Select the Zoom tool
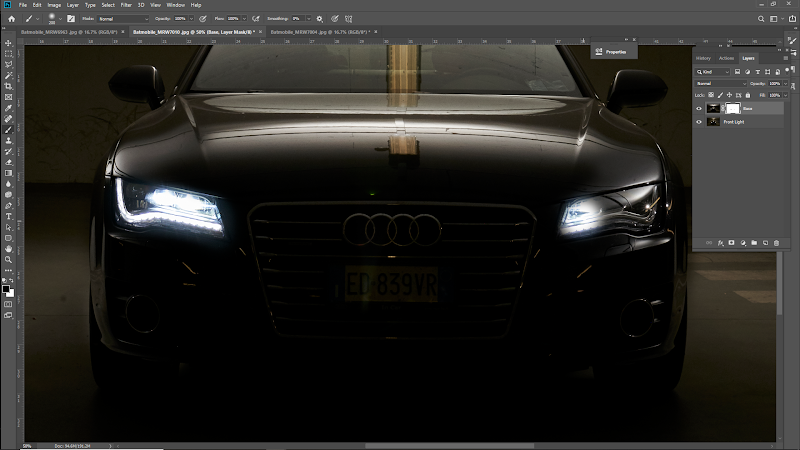The height and width of the screenshot is (450, 800). point(8,260)
